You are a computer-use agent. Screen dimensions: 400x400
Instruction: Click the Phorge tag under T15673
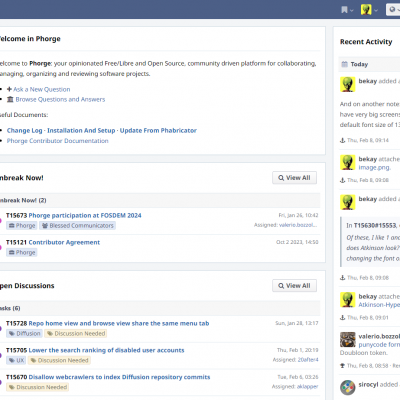(x=22, y=226)
